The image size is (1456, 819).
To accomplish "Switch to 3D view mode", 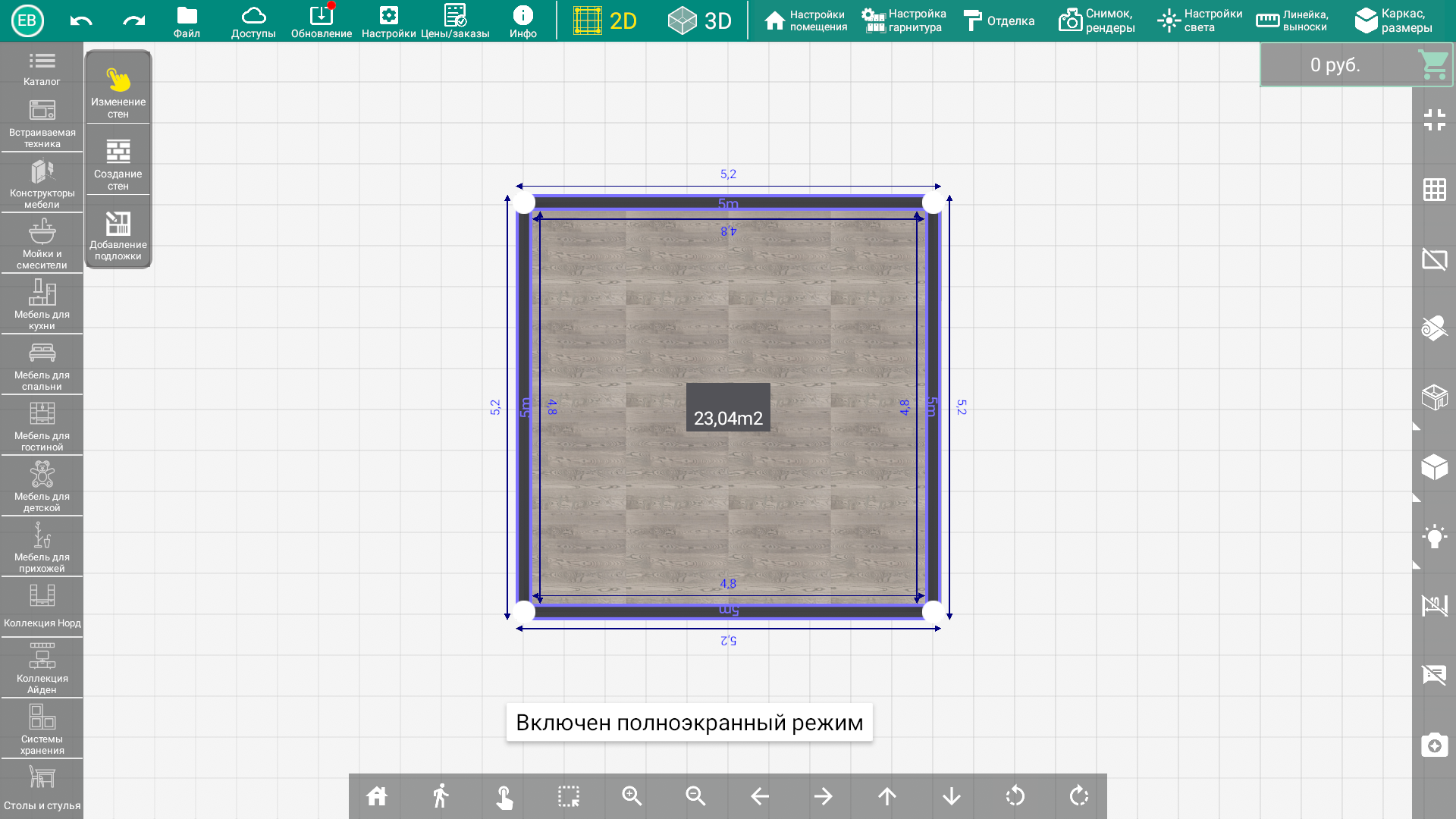I will [700, 20].
